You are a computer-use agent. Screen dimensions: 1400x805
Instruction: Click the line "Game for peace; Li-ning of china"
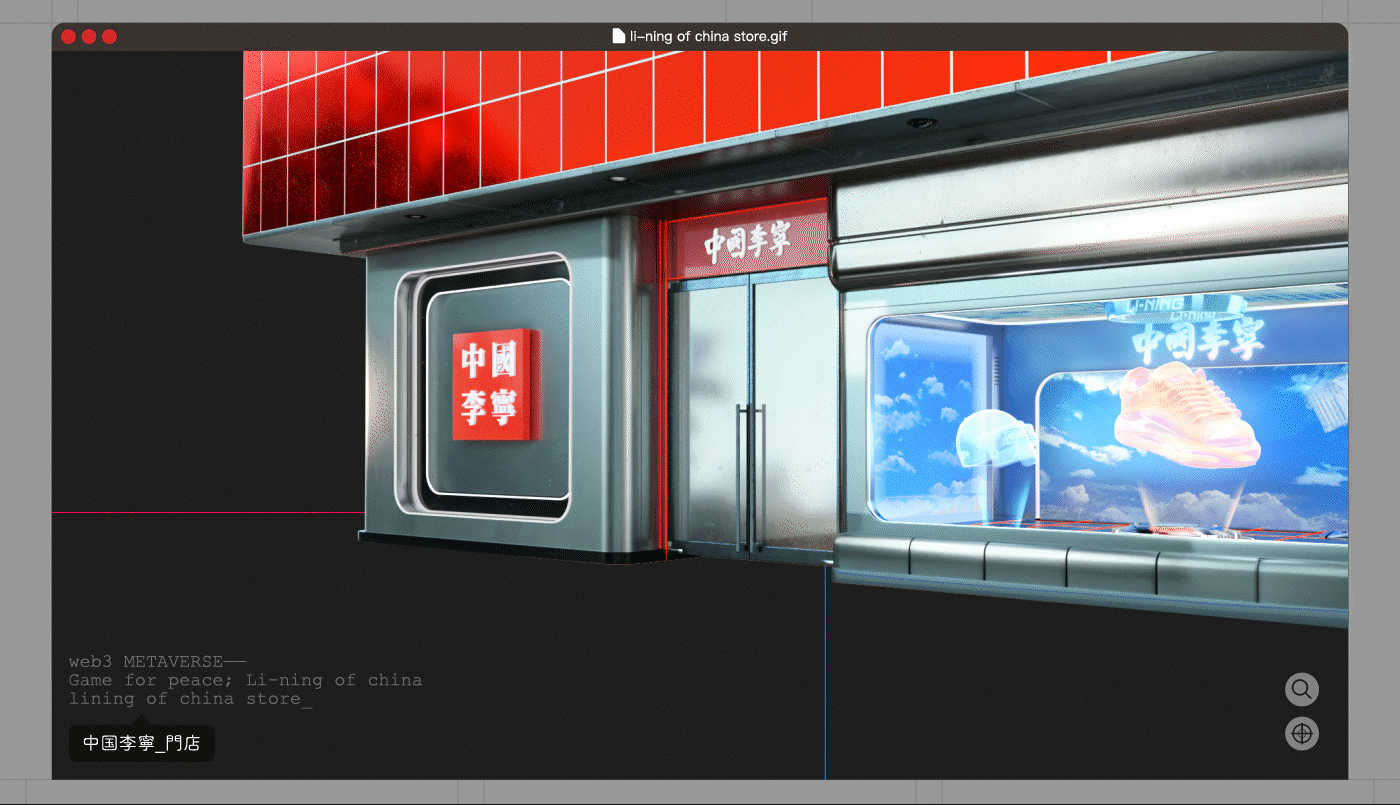pyautogui.click(x=245, y=680)
